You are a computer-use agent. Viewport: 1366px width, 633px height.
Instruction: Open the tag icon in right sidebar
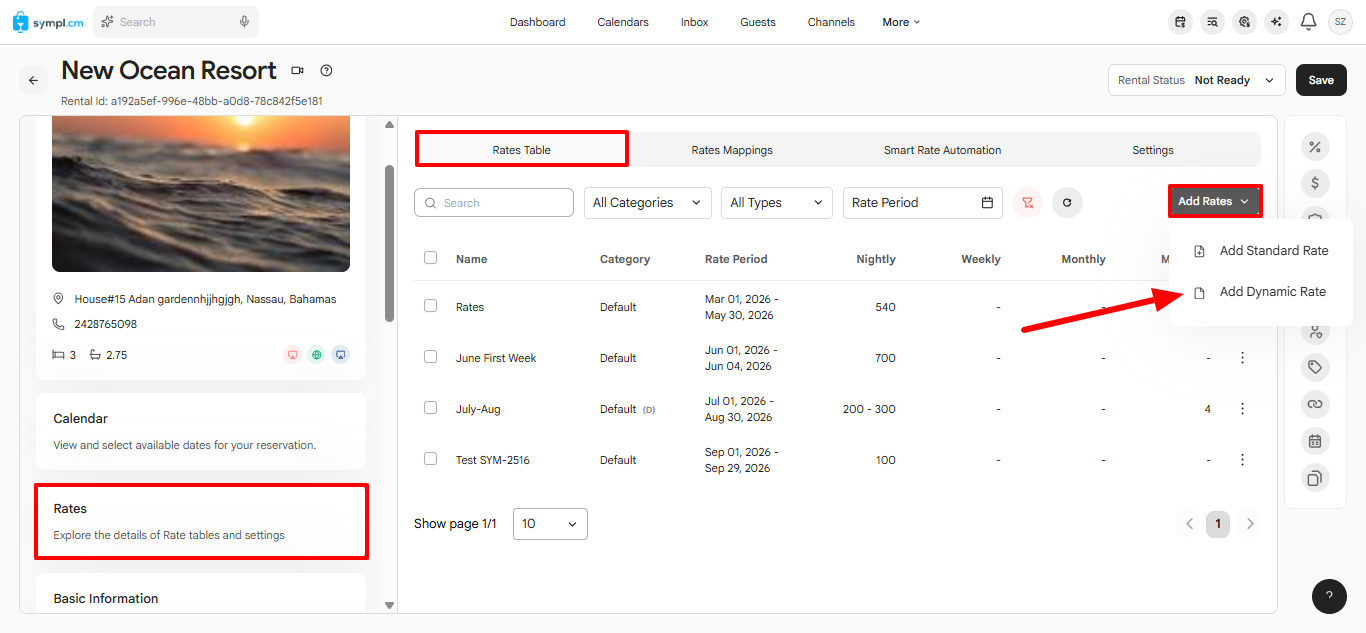[x=1315, y=367]
